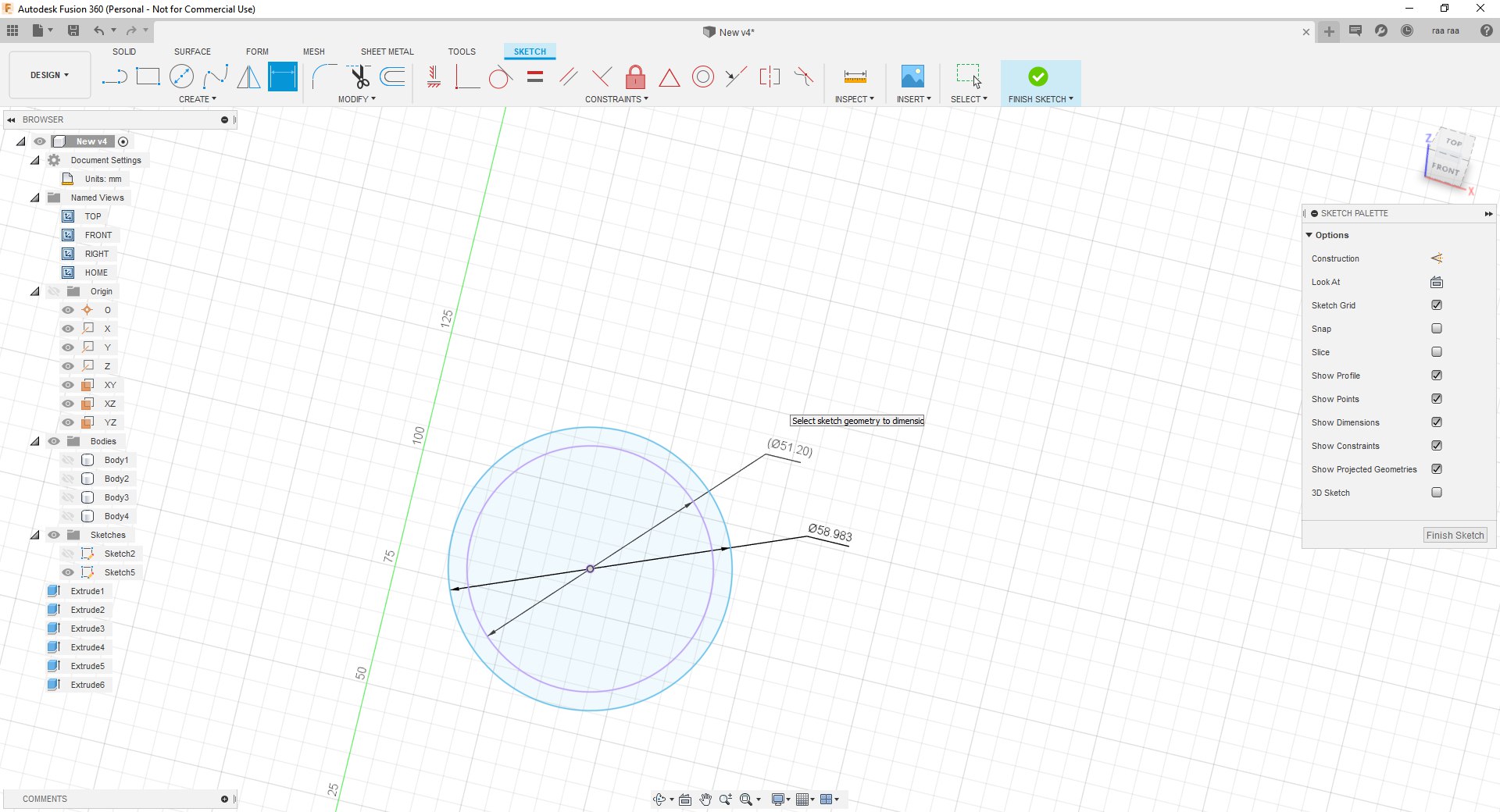Click the Look At button in palette
The image size is (1500, 812).
(1436, 282)
